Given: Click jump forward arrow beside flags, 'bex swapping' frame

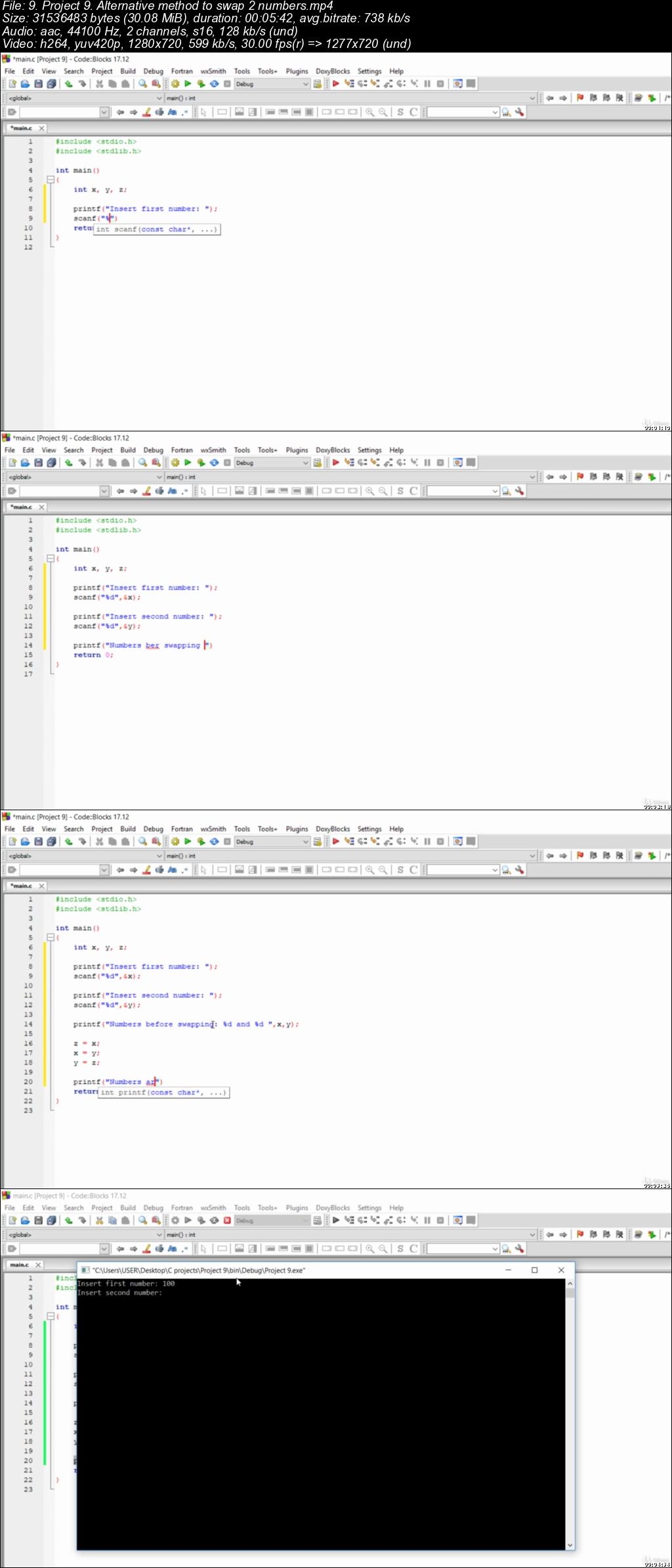Looking at the screenshot, I should tap(563, 477).
